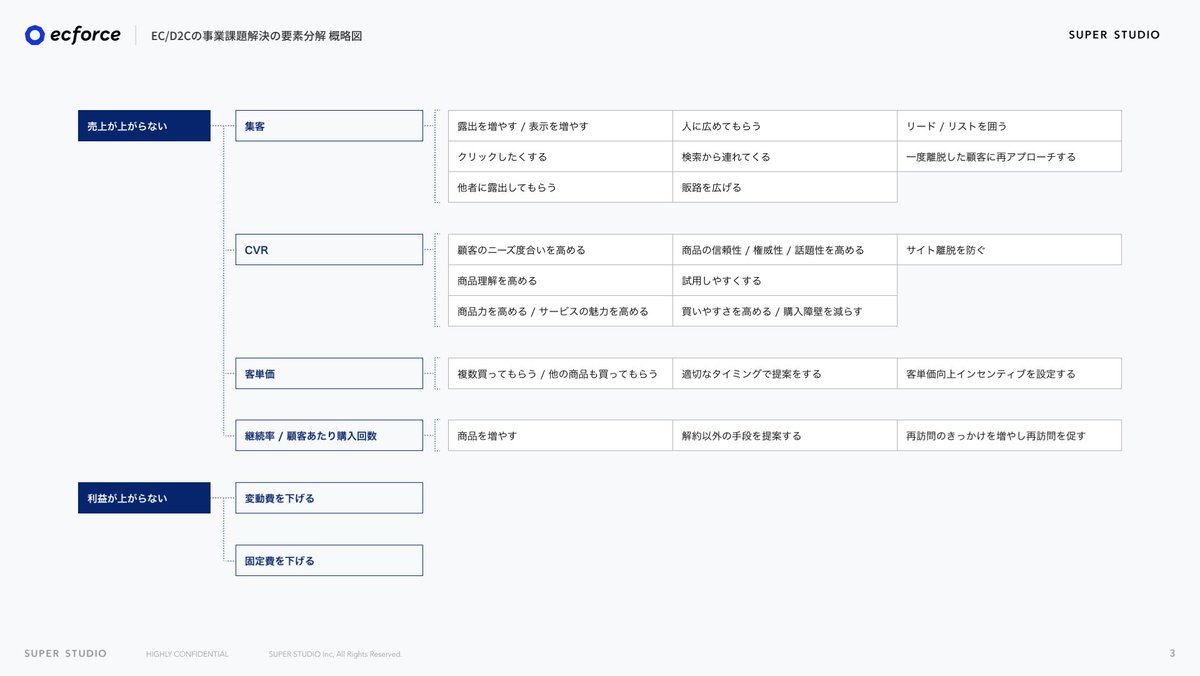Click the cell 買いやすさを高める / 購入障壁を減らす
The width and height of the screenshot is (1200, 676).
[x=785, y=312]
